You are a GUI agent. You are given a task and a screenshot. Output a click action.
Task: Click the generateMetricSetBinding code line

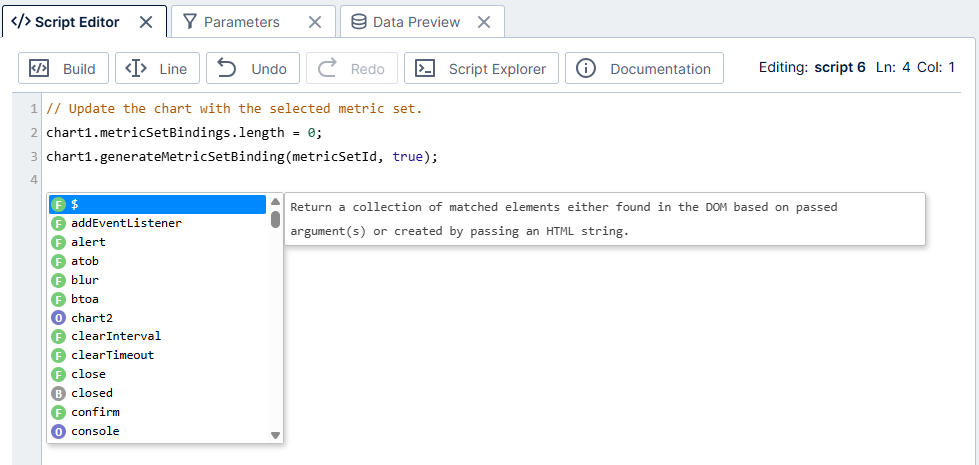click(x=242, y=157)
